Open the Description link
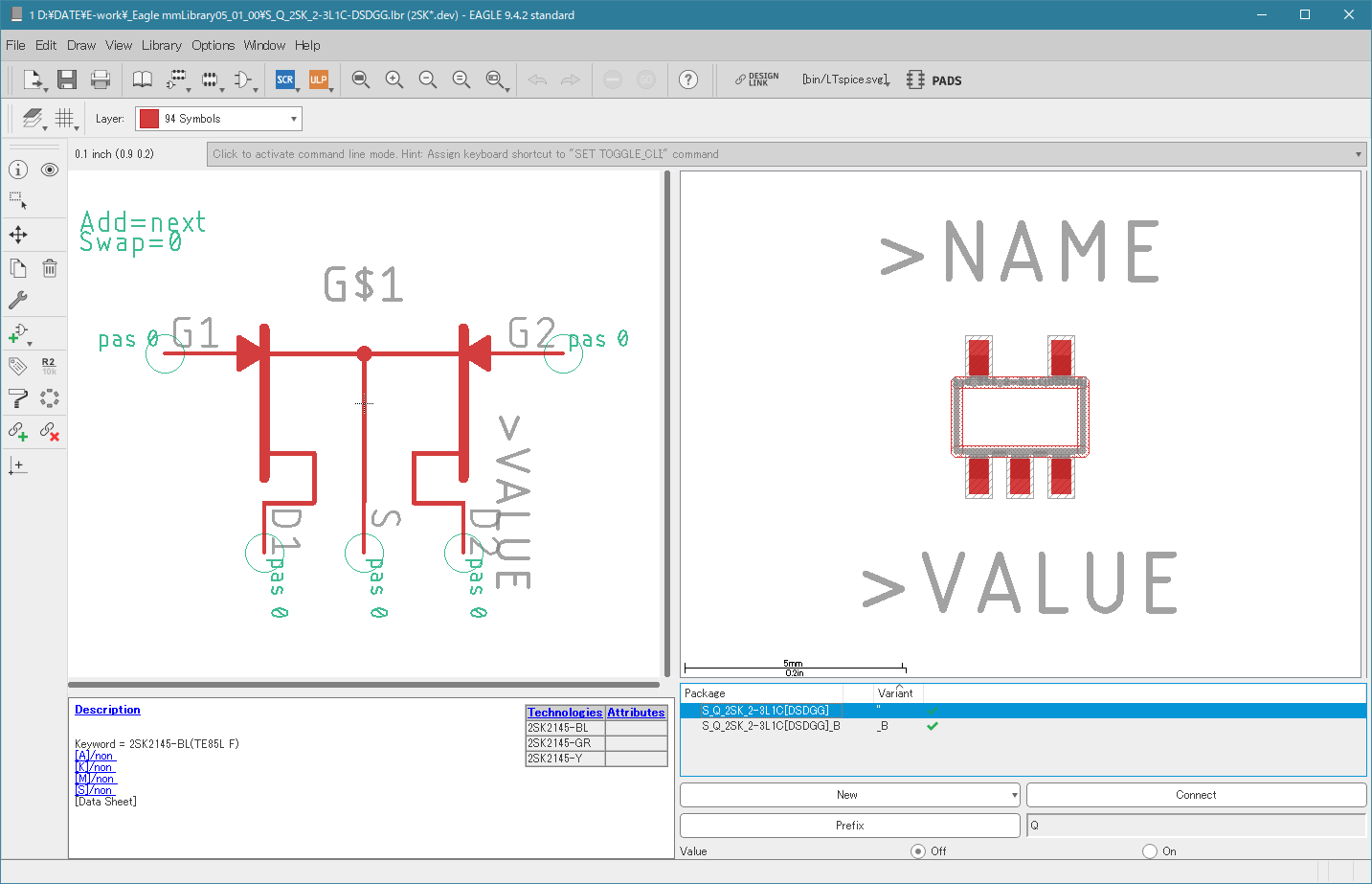Screen dimensions: 1372x884 pyautogui.click(x=107, y=710)
